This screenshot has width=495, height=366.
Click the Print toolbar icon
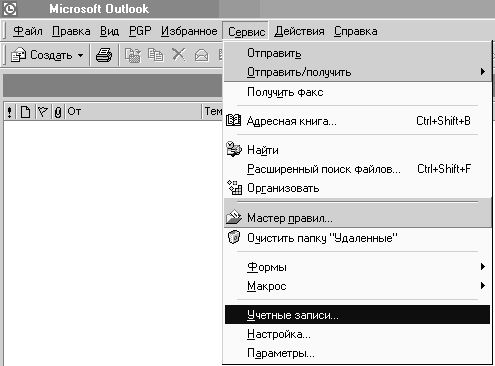click(x=104, y=55)
